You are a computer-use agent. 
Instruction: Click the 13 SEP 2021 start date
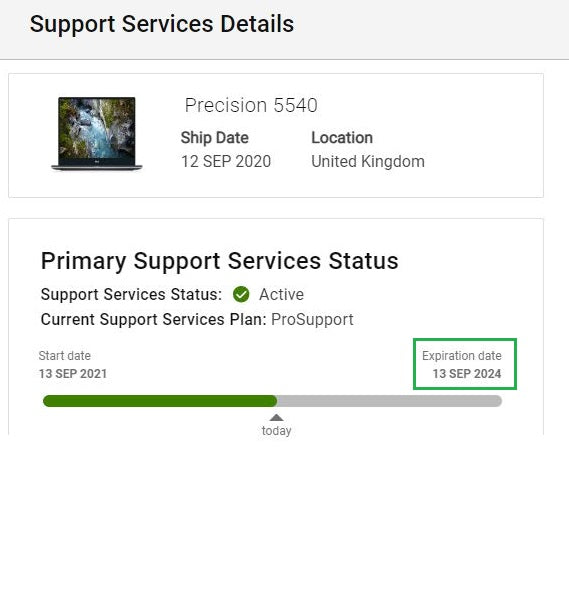pyautogui.click(x=73, y=374)
